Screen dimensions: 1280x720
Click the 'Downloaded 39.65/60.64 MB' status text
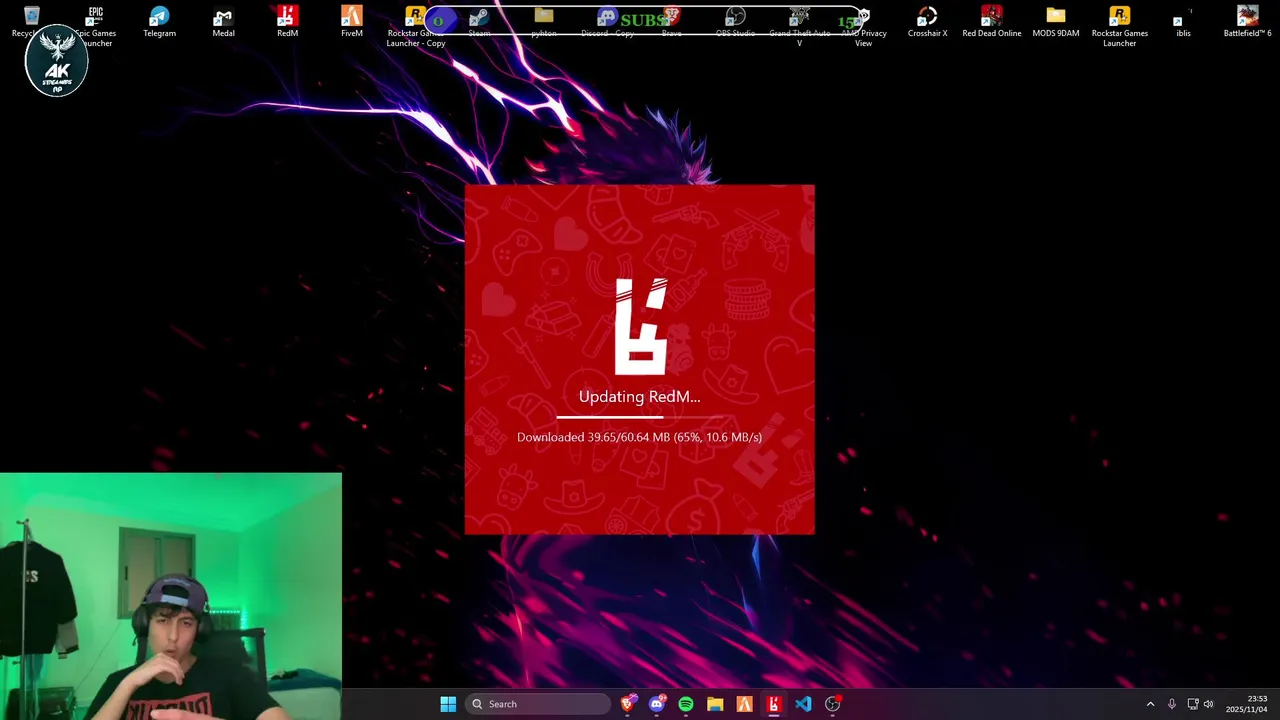coord(640,437)
